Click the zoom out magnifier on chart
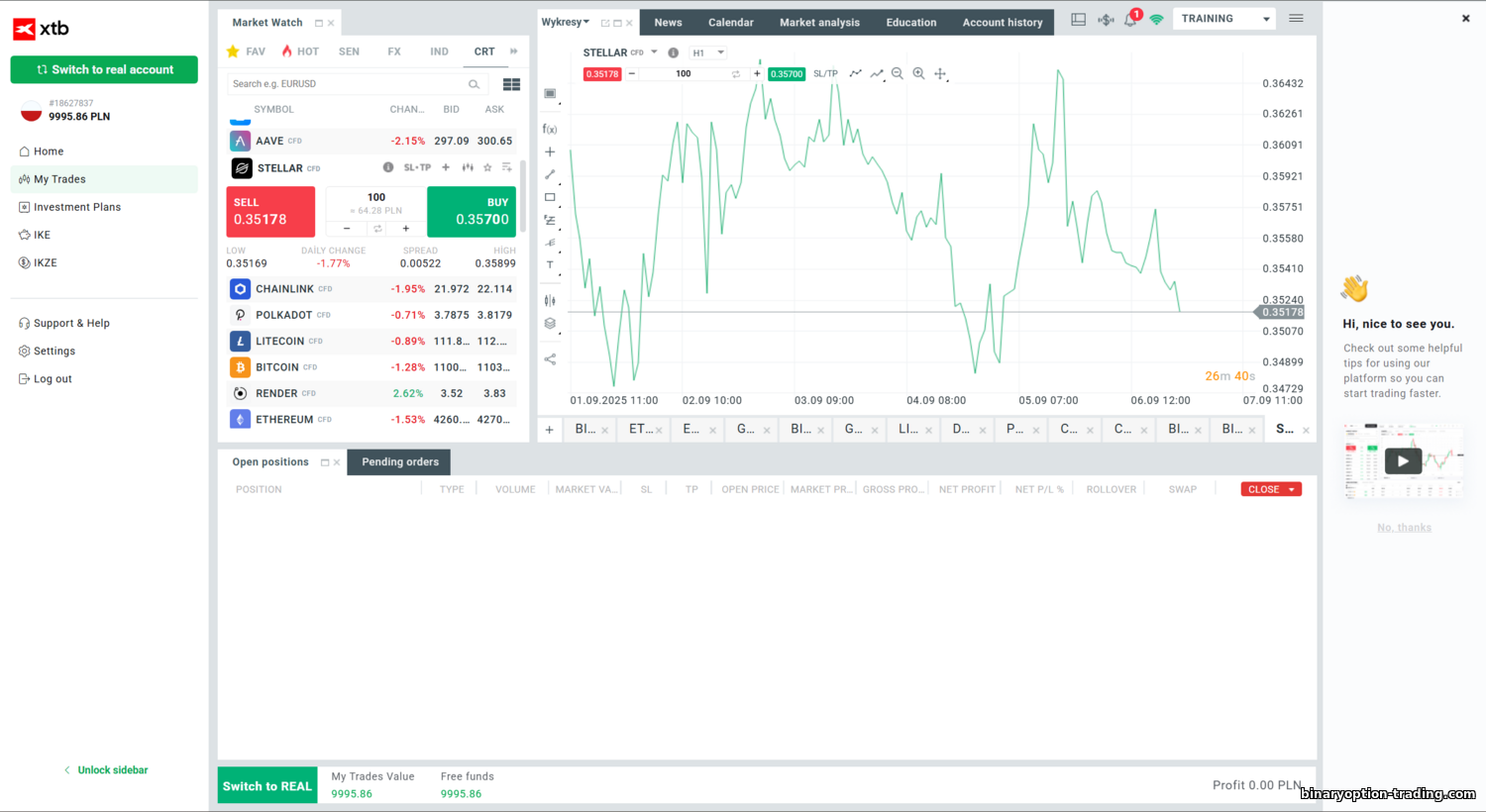The height and width of the screenshot is (812, 1486). (x=897, y=73)
